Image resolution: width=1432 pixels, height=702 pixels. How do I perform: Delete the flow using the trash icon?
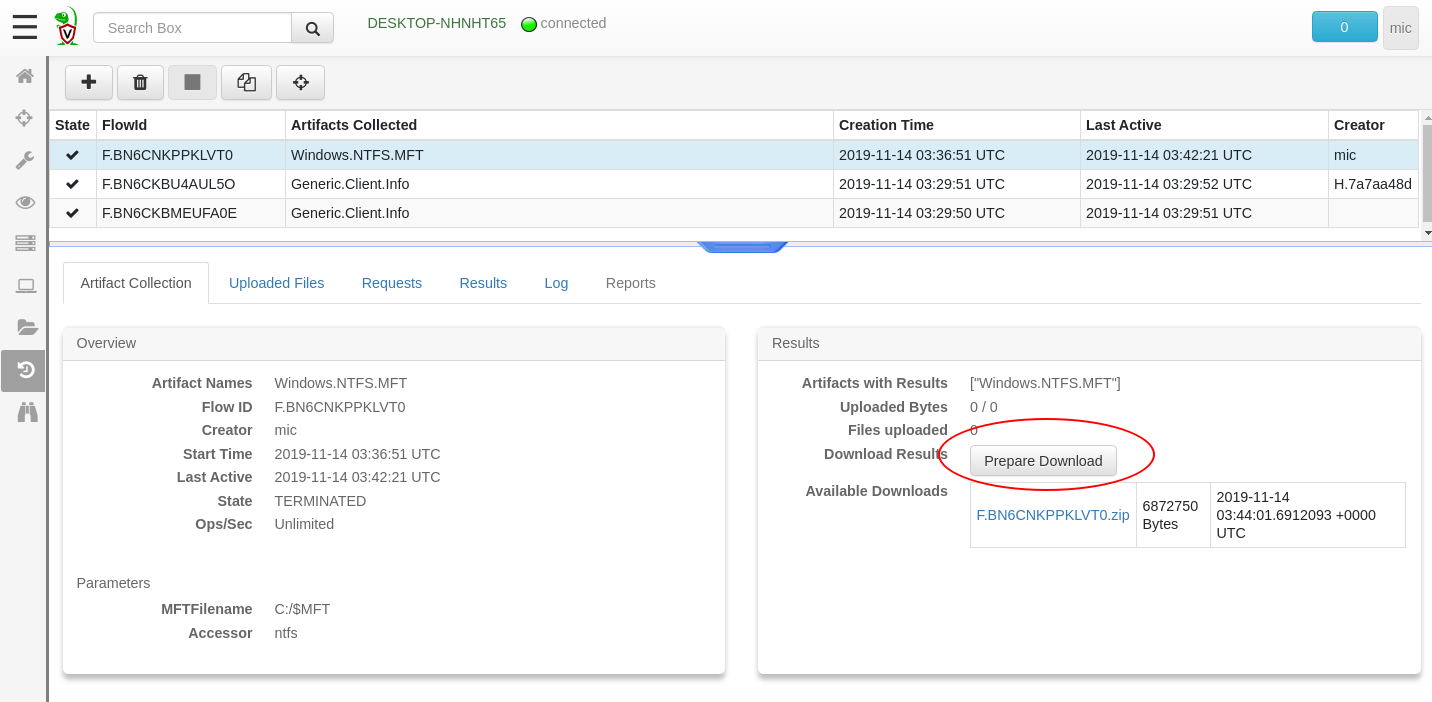(x=140, y=82)
